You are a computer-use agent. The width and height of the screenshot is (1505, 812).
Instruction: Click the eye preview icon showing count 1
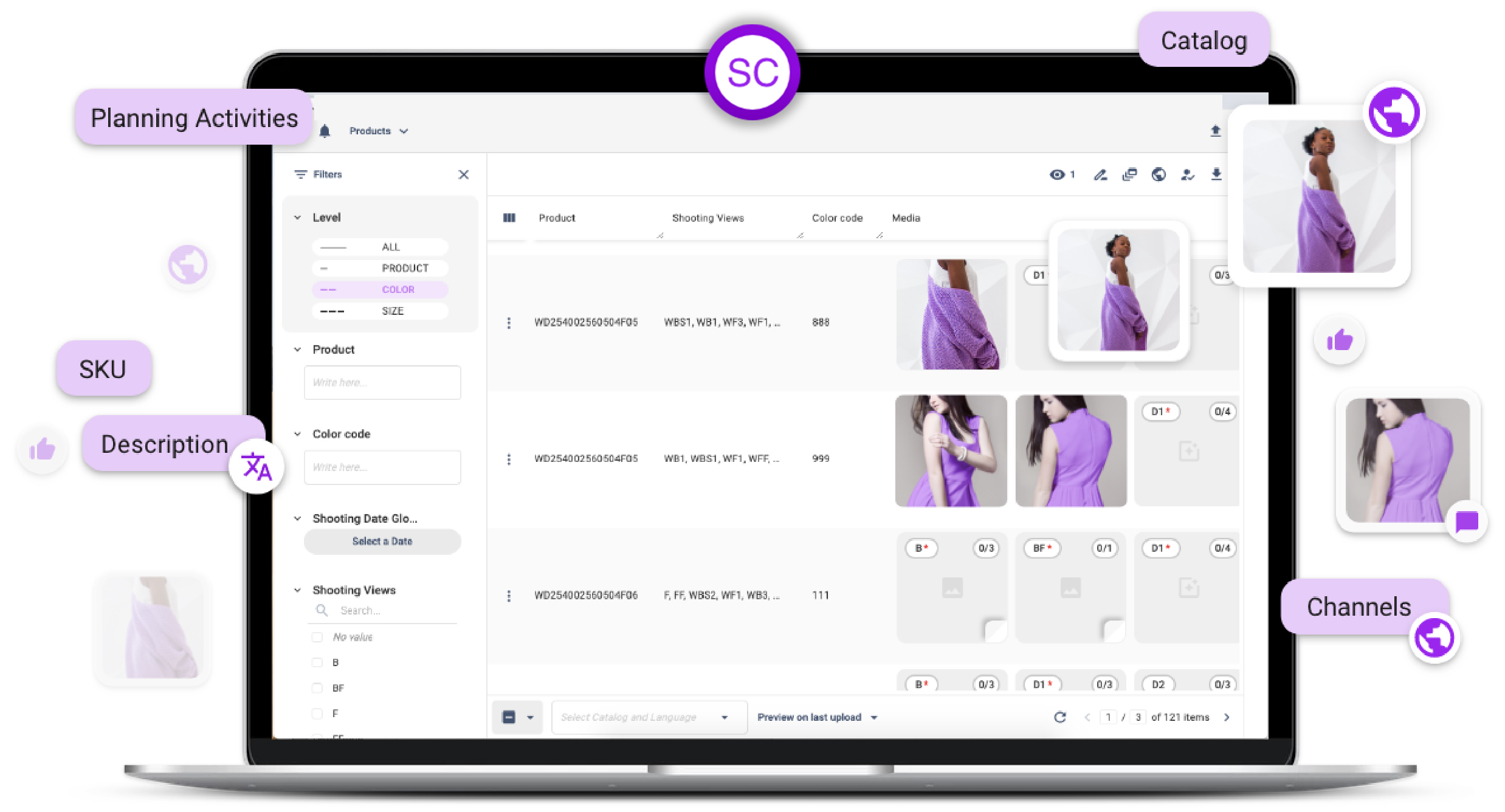[1058, 174]
